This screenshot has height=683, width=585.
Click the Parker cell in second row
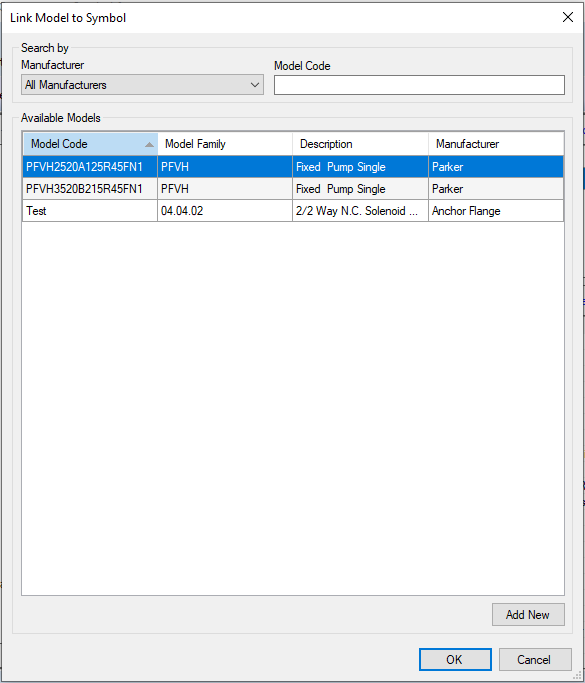(x=496, y=189)
